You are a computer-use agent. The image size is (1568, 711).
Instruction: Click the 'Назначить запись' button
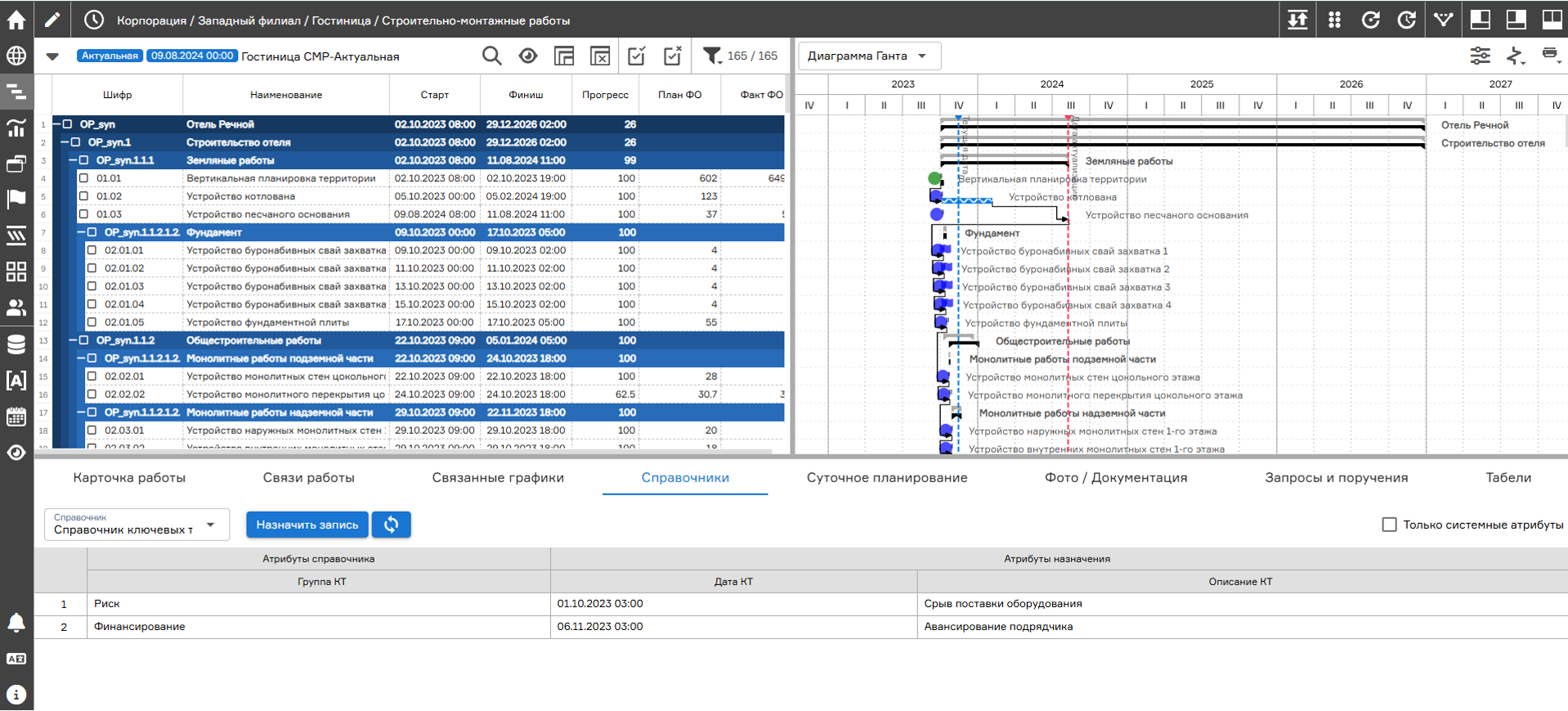coord(307,525)
